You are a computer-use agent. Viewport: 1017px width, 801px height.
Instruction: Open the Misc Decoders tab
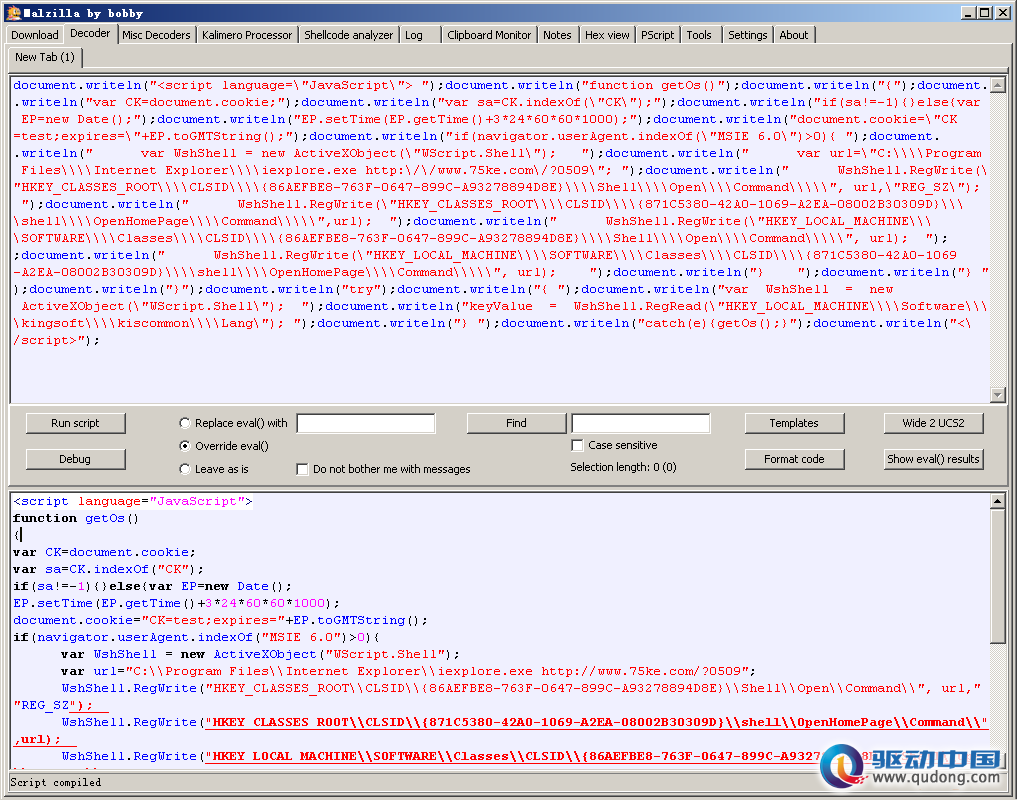pos(156,35)
